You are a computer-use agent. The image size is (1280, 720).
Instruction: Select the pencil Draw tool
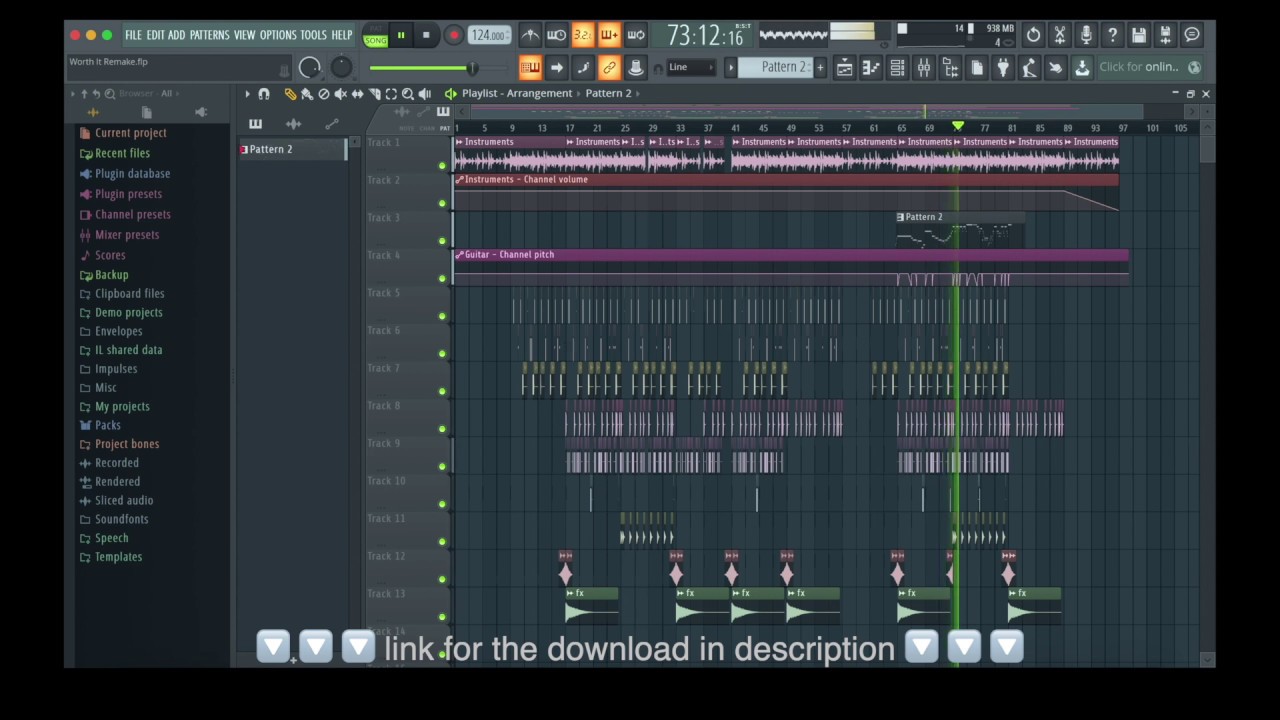click(x=290, y=94)
